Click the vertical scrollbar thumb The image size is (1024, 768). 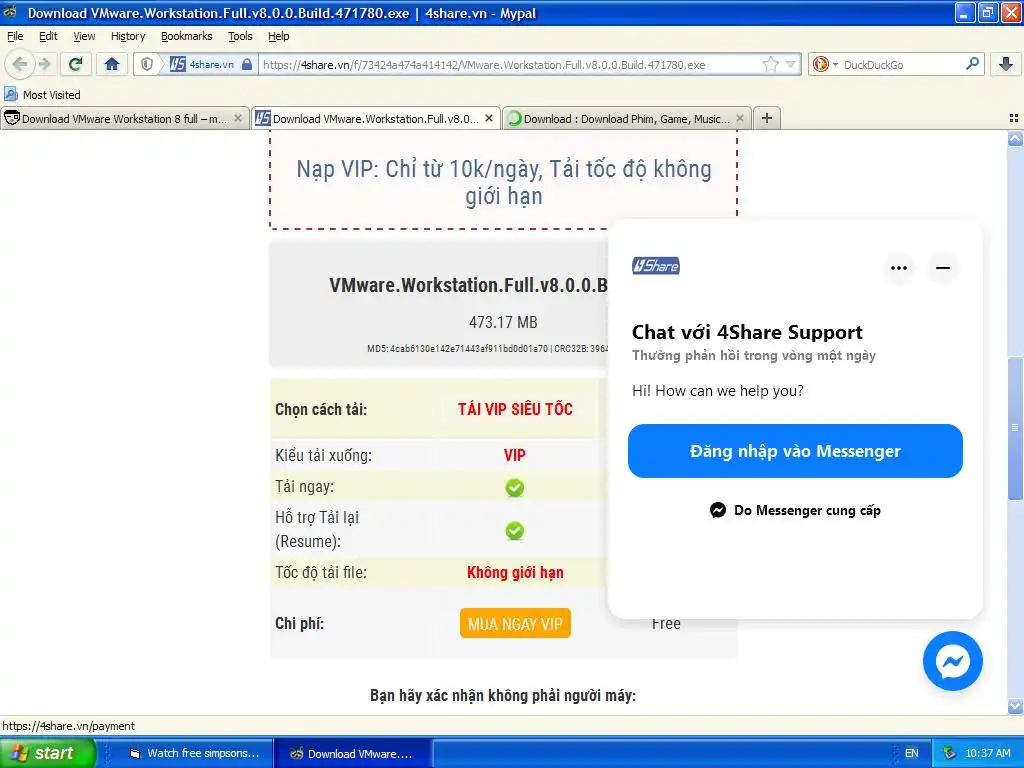(x=1014, y=428)
